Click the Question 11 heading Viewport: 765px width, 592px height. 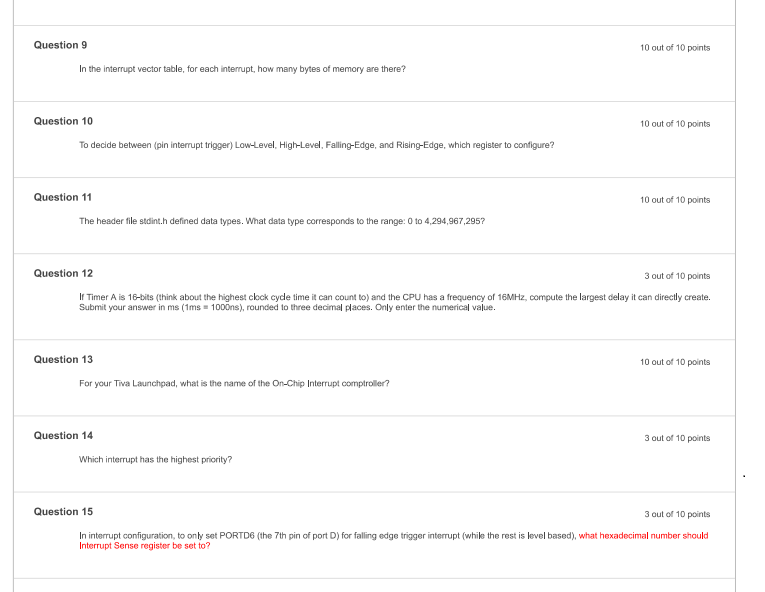(x=62, y=197)
